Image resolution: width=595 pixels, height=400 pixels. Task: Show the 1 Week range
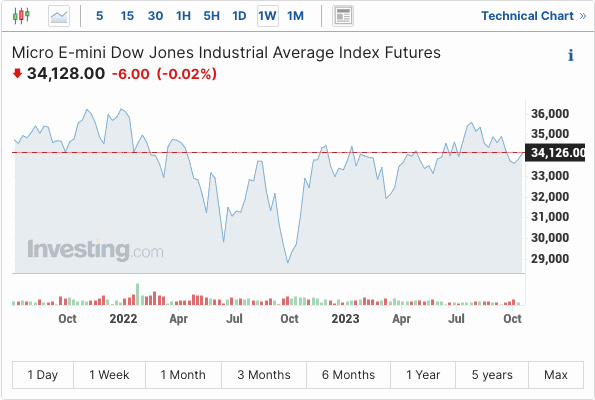(x=109, y=375)
